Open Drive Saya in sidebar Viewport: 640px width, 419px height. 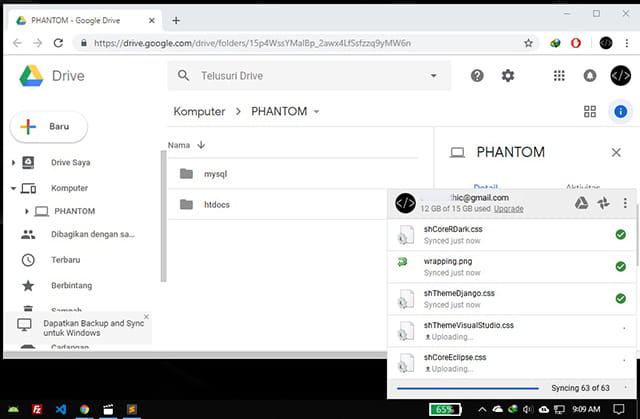click(x=71, y=163)
